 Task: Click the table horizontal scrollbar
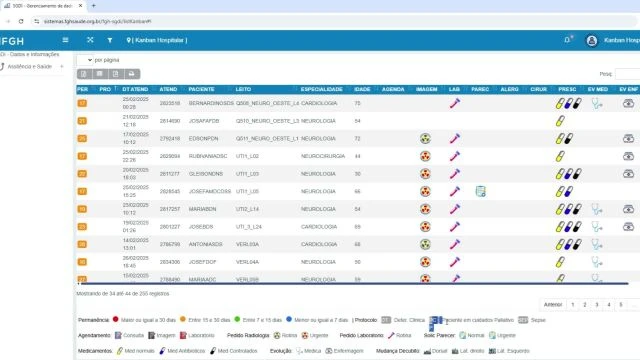point(353,283)
